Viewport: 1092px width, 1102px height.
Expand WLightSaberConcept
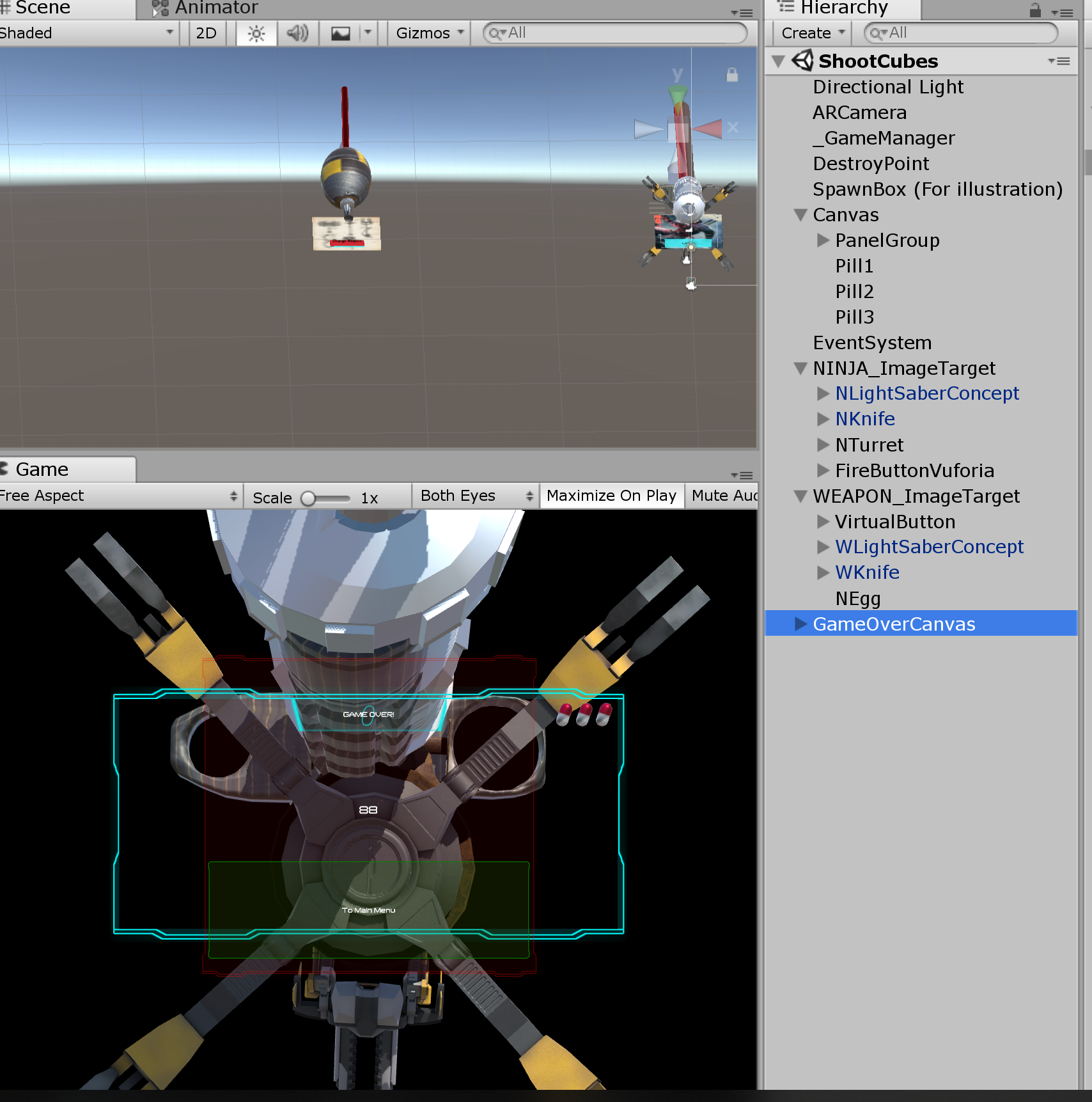point(823,547)
